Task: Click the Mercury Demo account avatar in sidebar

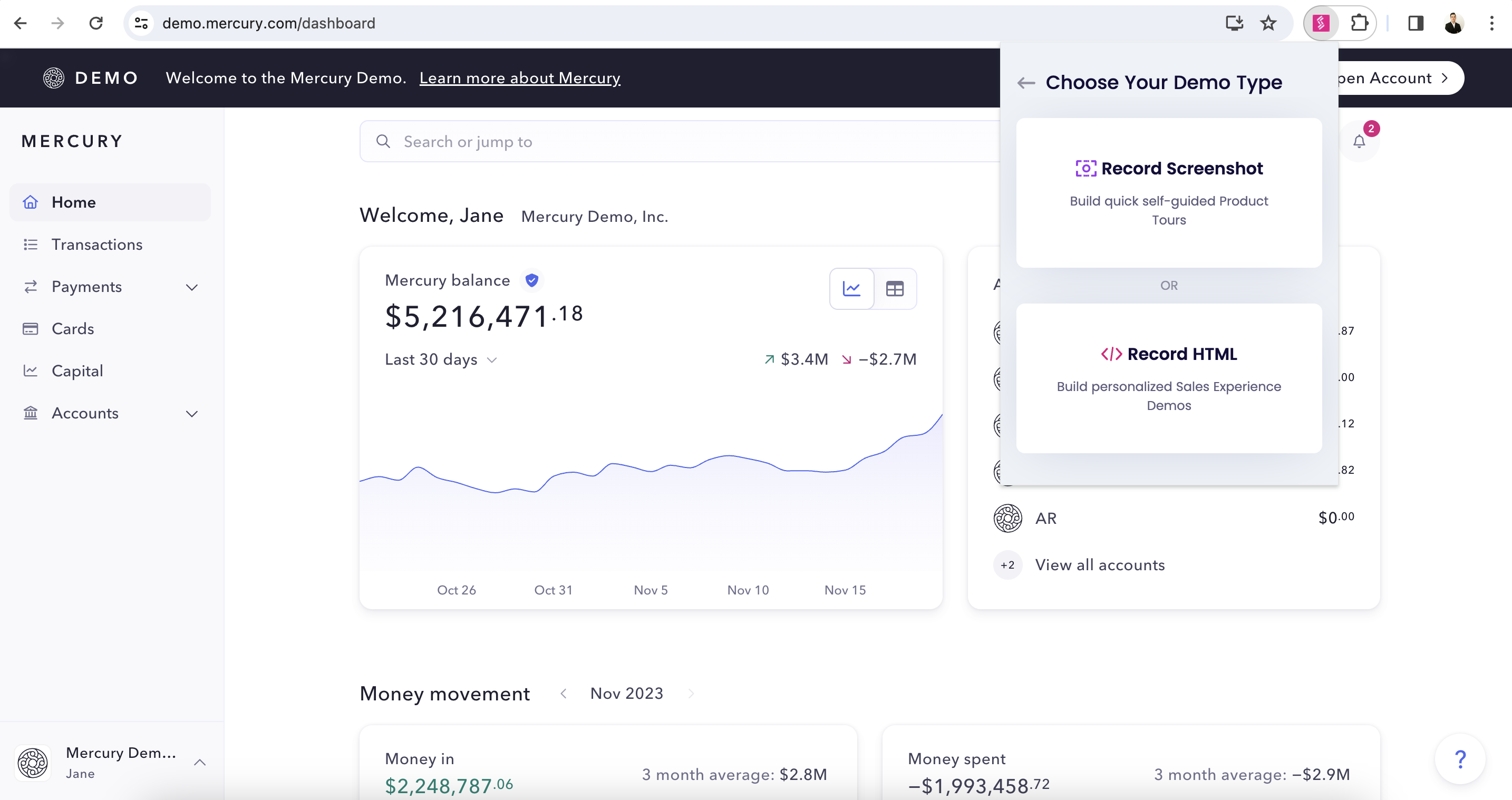Action: coord(33,763)
